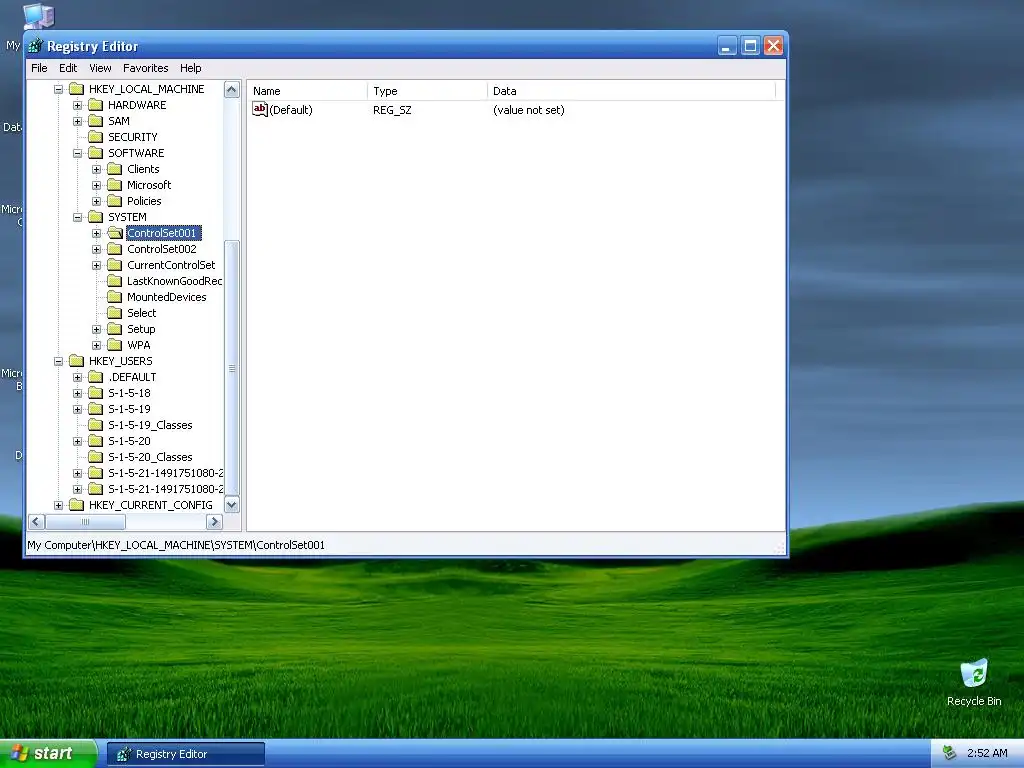Image resolution: width=1024 pixels, height=768 pixels.
Task: Click the ControlSet002 folder icon
Action: [x=114, y=248]
